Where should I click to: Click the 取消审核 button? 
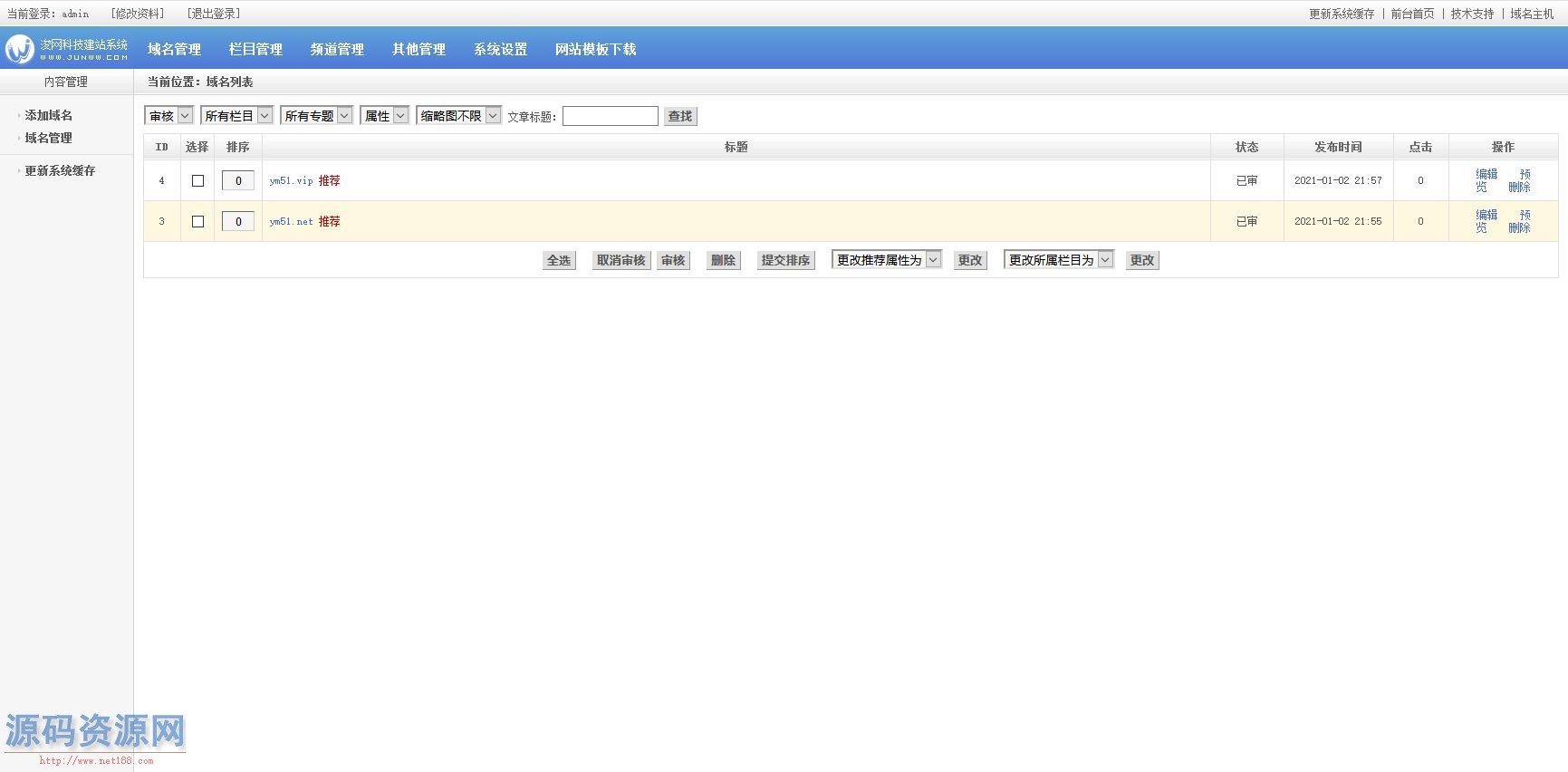click(621, 260)
